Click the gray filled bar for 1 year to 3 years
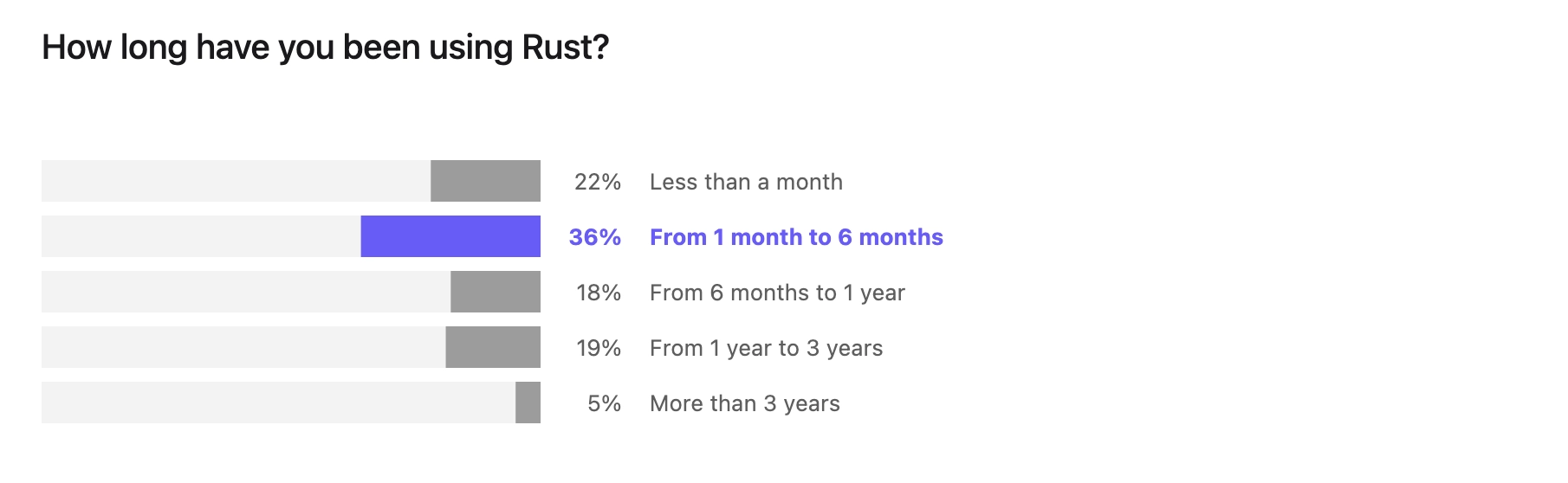This screenshot has width=1568, height=483. pyautogui.click(x=493, y=347)
